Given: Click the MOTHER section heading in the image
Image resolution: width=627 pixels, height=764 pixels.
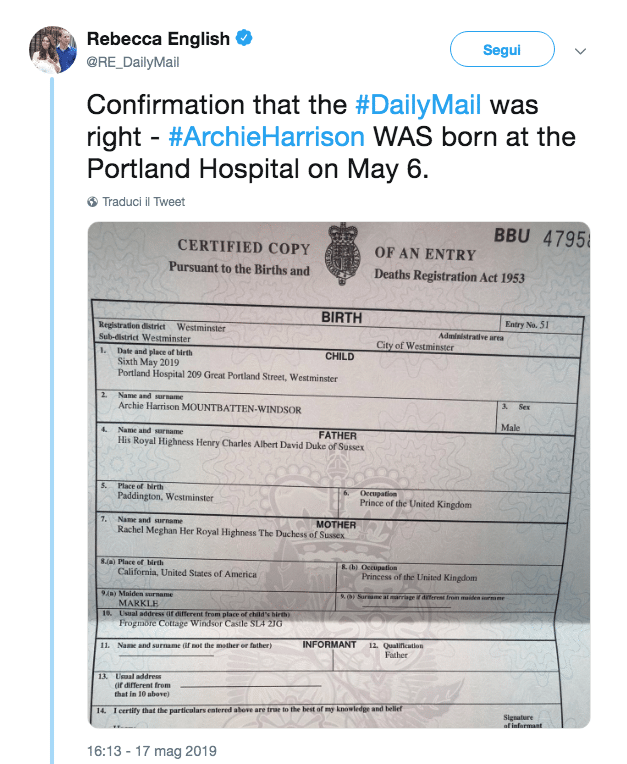Looking at the screenshot, I should pos(336,525).
